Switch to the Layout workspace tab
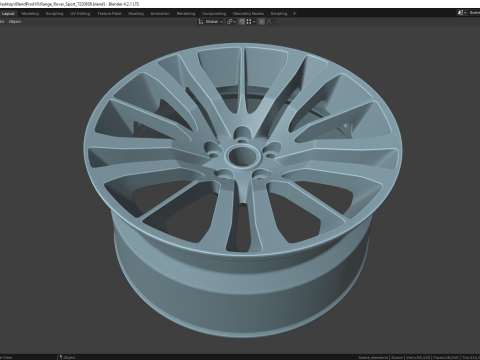This screenshot has width=480, height=360. coord(8,14)
